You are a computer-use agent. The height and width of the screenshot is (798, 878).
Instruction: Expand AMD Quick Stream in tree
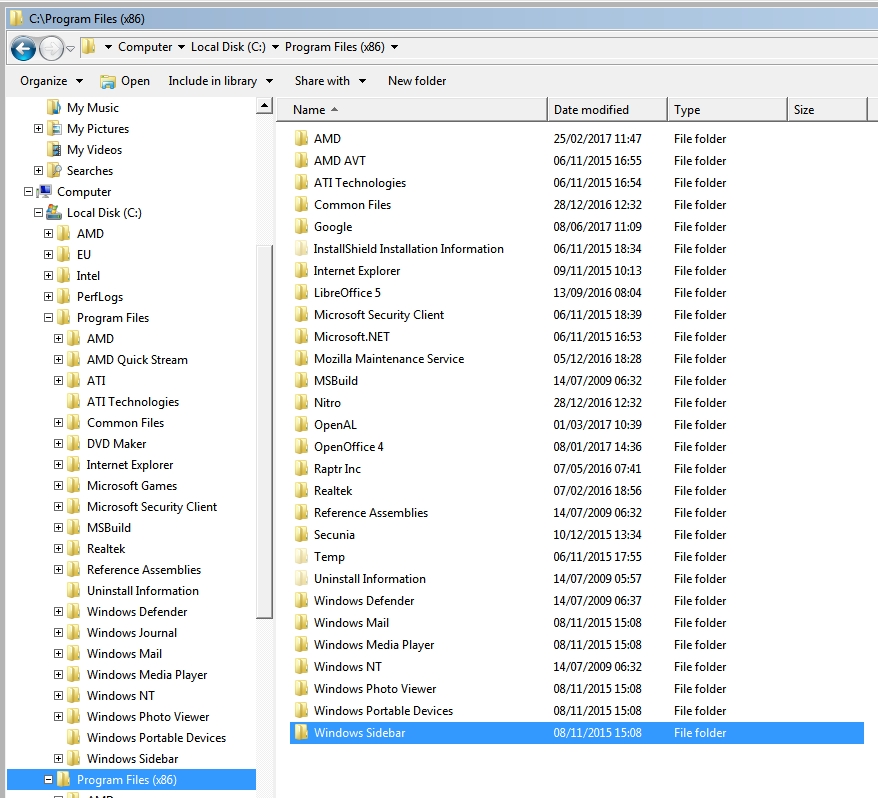pos(58,360)
